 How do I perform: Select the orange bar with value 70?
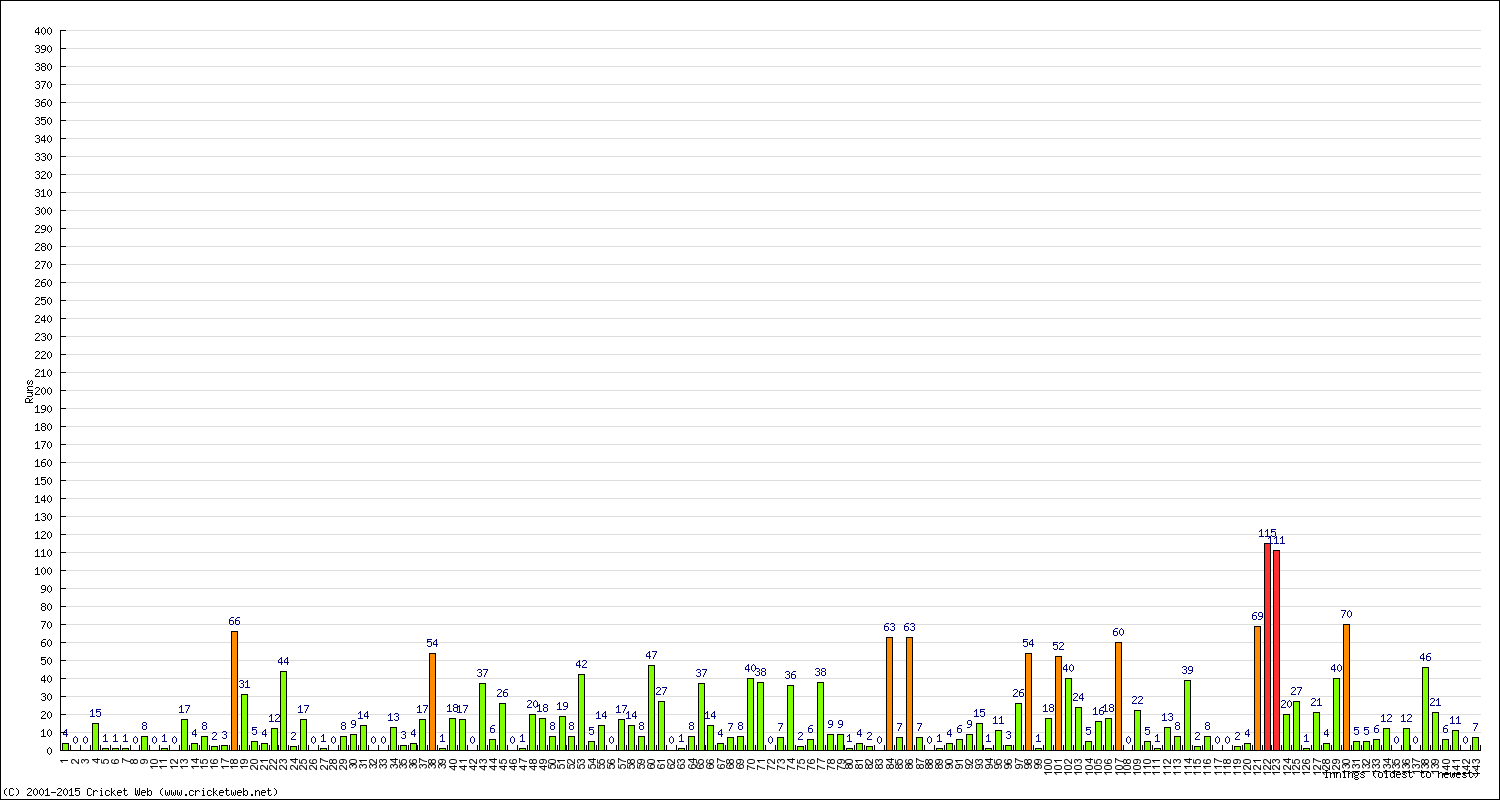click(1347, 687)
